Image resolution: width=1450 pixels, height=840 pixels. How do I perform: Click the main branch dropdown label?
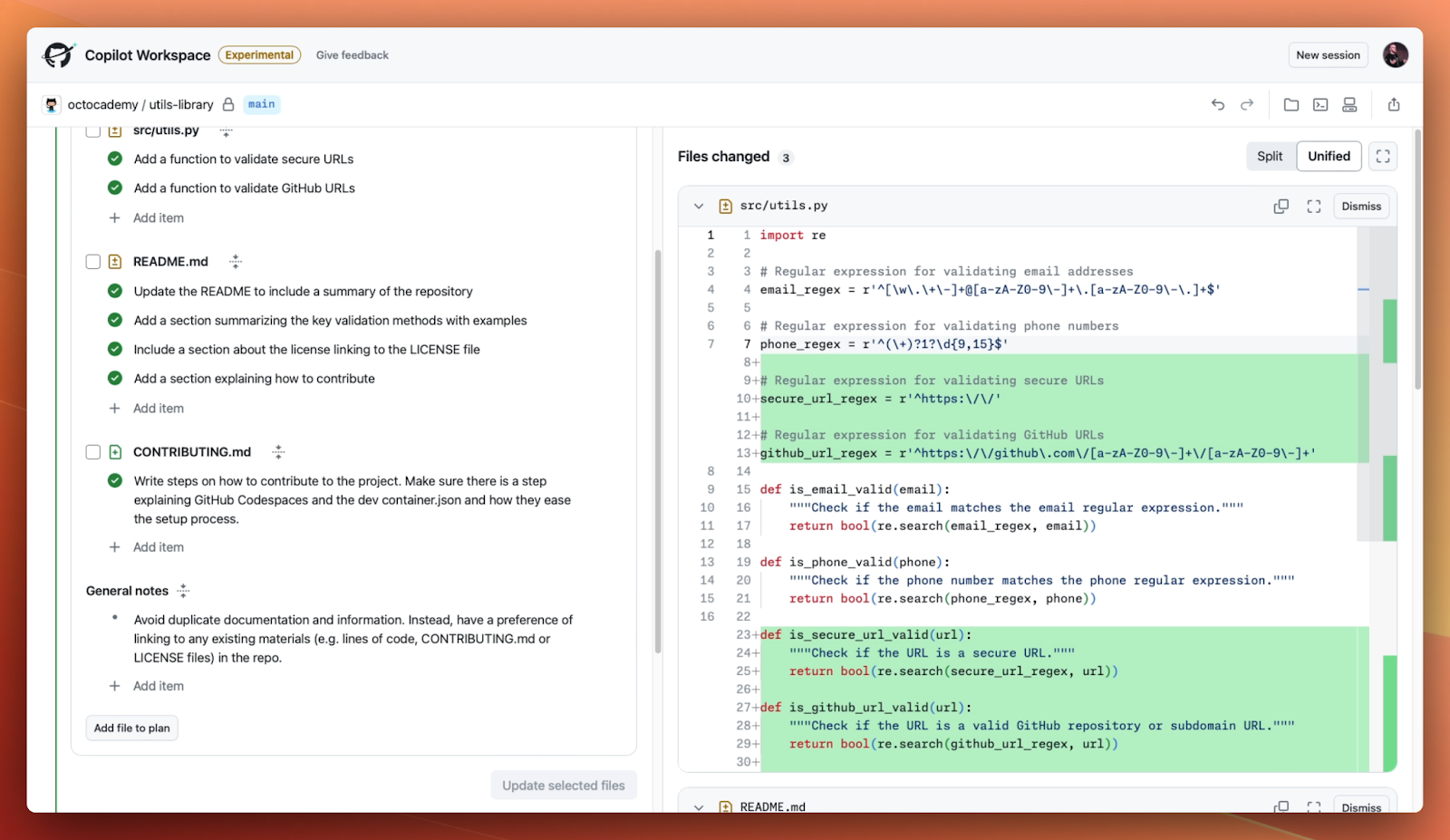pos(261,104)
